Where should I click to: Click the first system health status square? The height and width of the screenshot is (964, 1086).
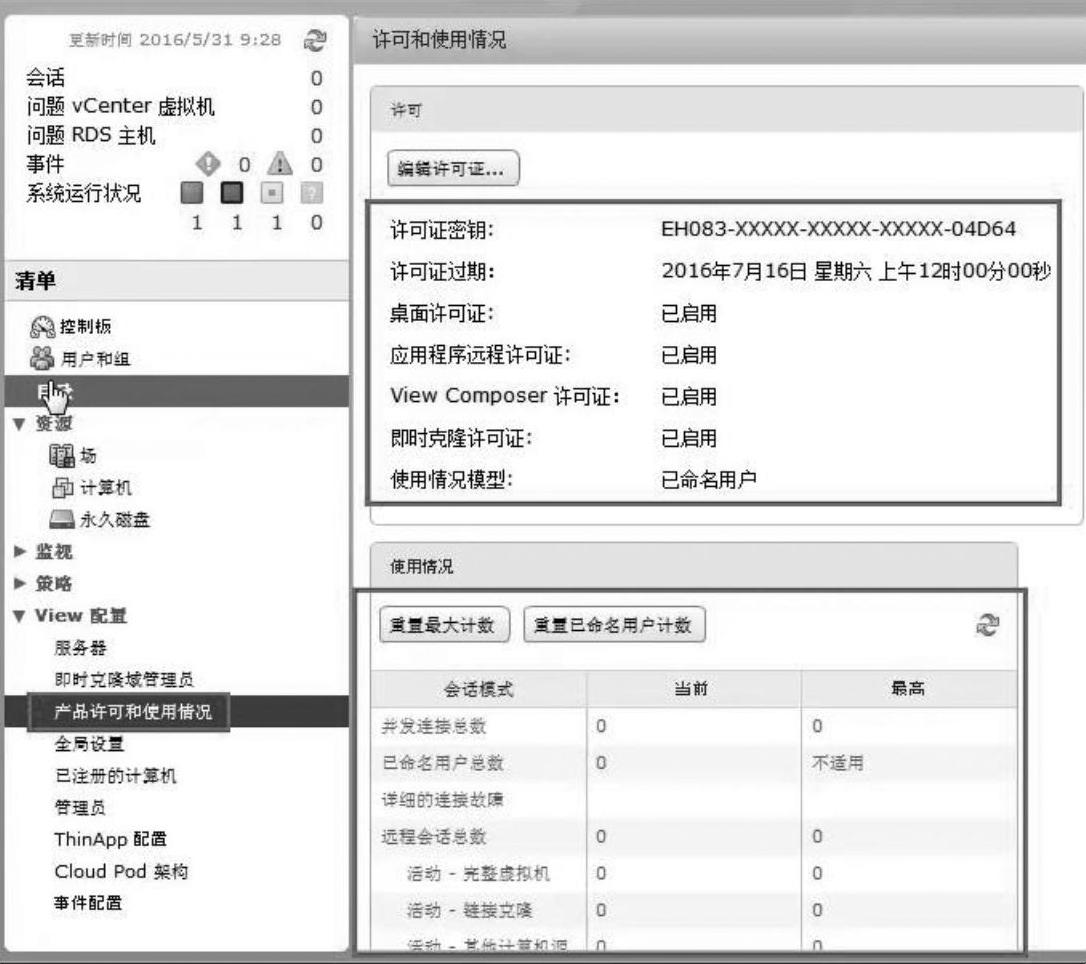[192, 193]
